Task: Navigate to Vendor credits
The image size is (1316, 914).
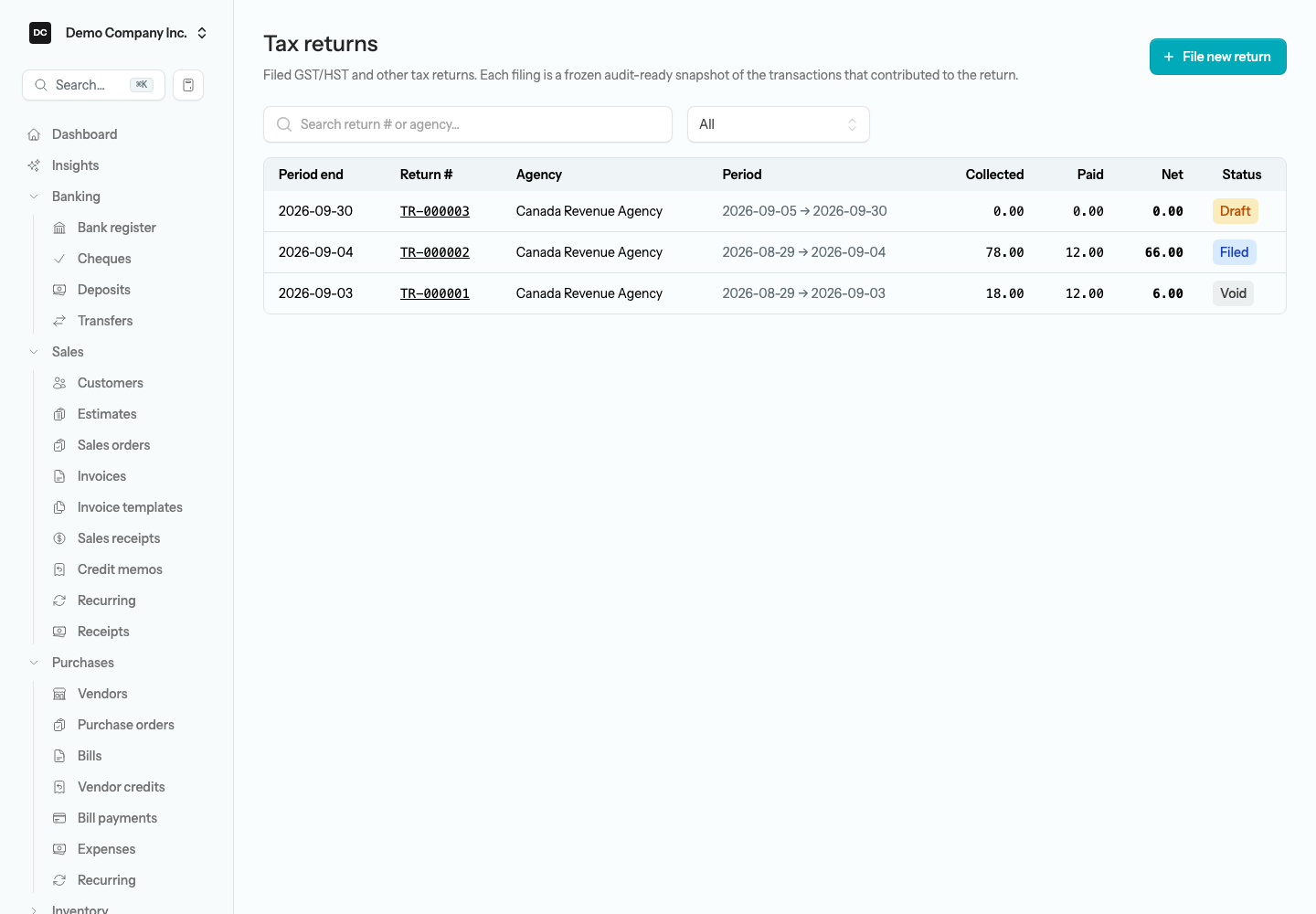Action: point(122,787)
